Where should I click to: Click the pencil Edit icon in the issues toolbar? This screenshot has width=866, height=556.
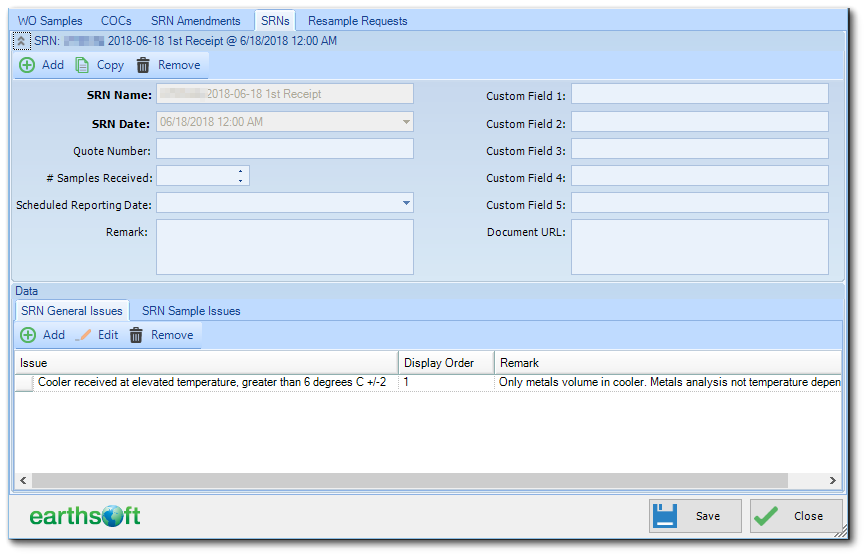(x=83, y=335)
